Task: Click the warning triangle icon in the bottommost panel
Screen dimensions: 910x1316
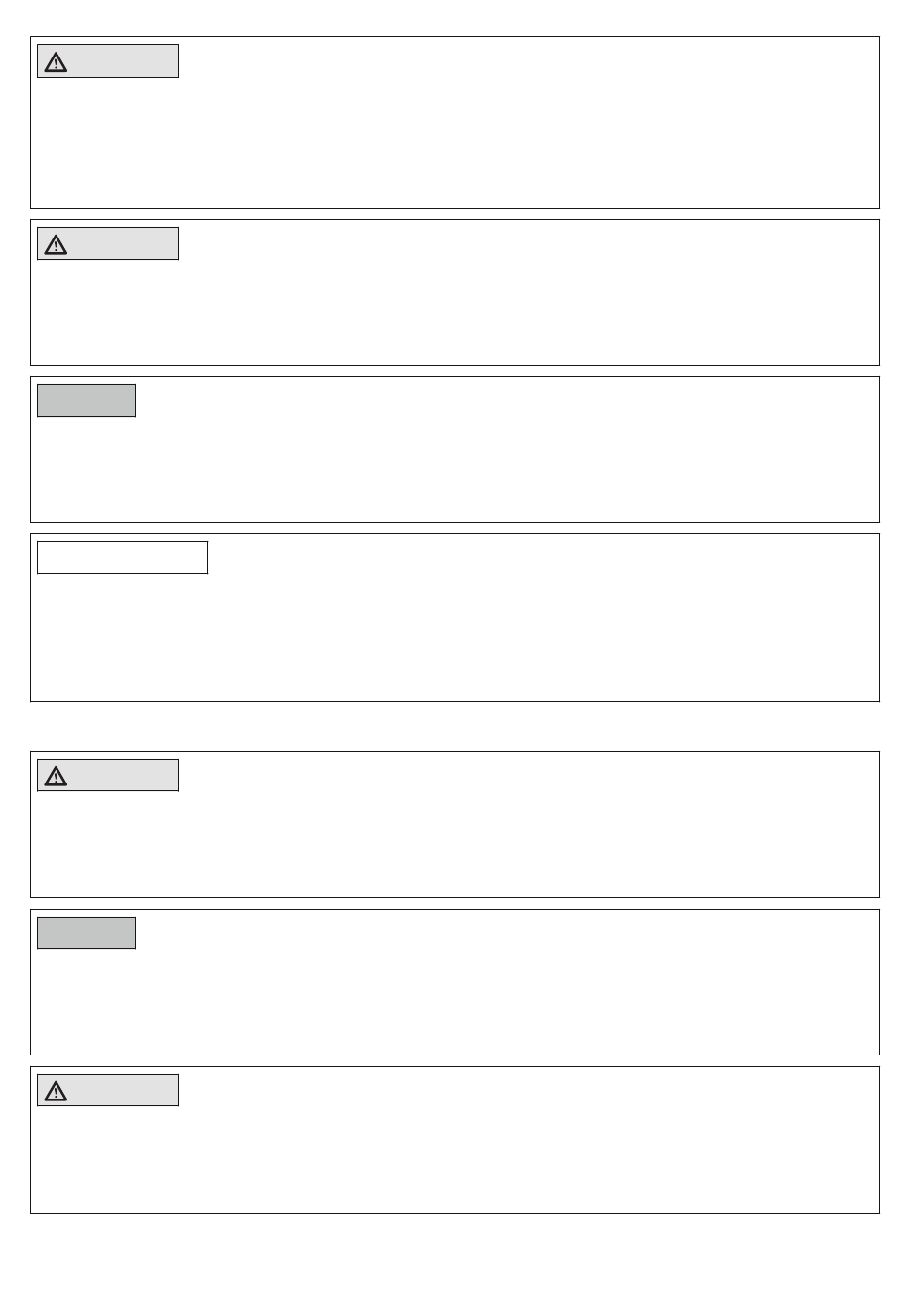Action: click(56, 1091)
